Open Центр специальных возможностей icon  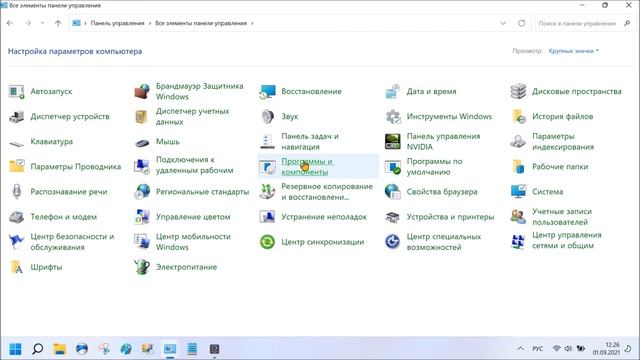click(x=393, y=242)
